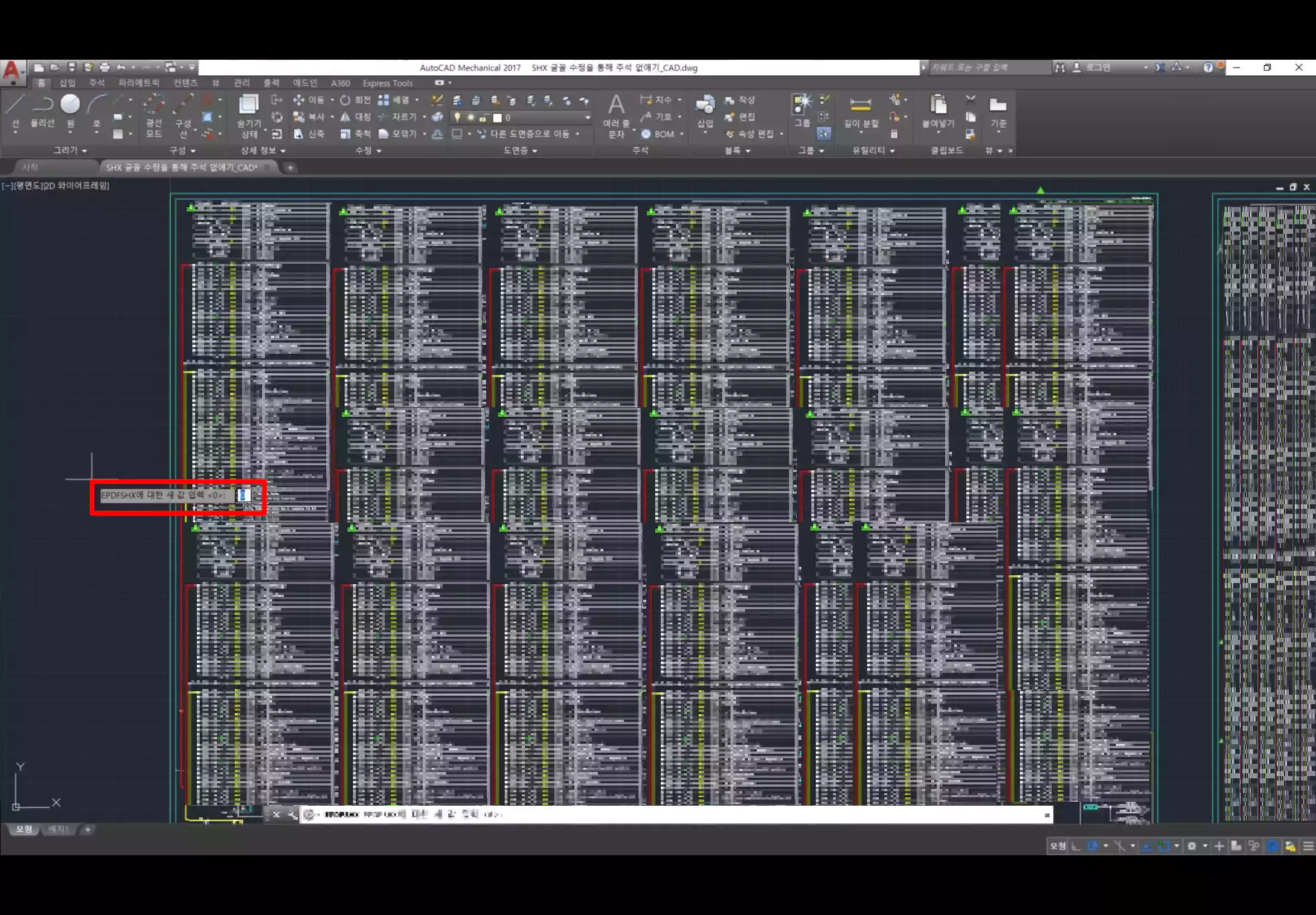The width and height of the screenshot is (1316, 915).
Task: Open the layer selection dropdown
Action: (x=587, y=118)
